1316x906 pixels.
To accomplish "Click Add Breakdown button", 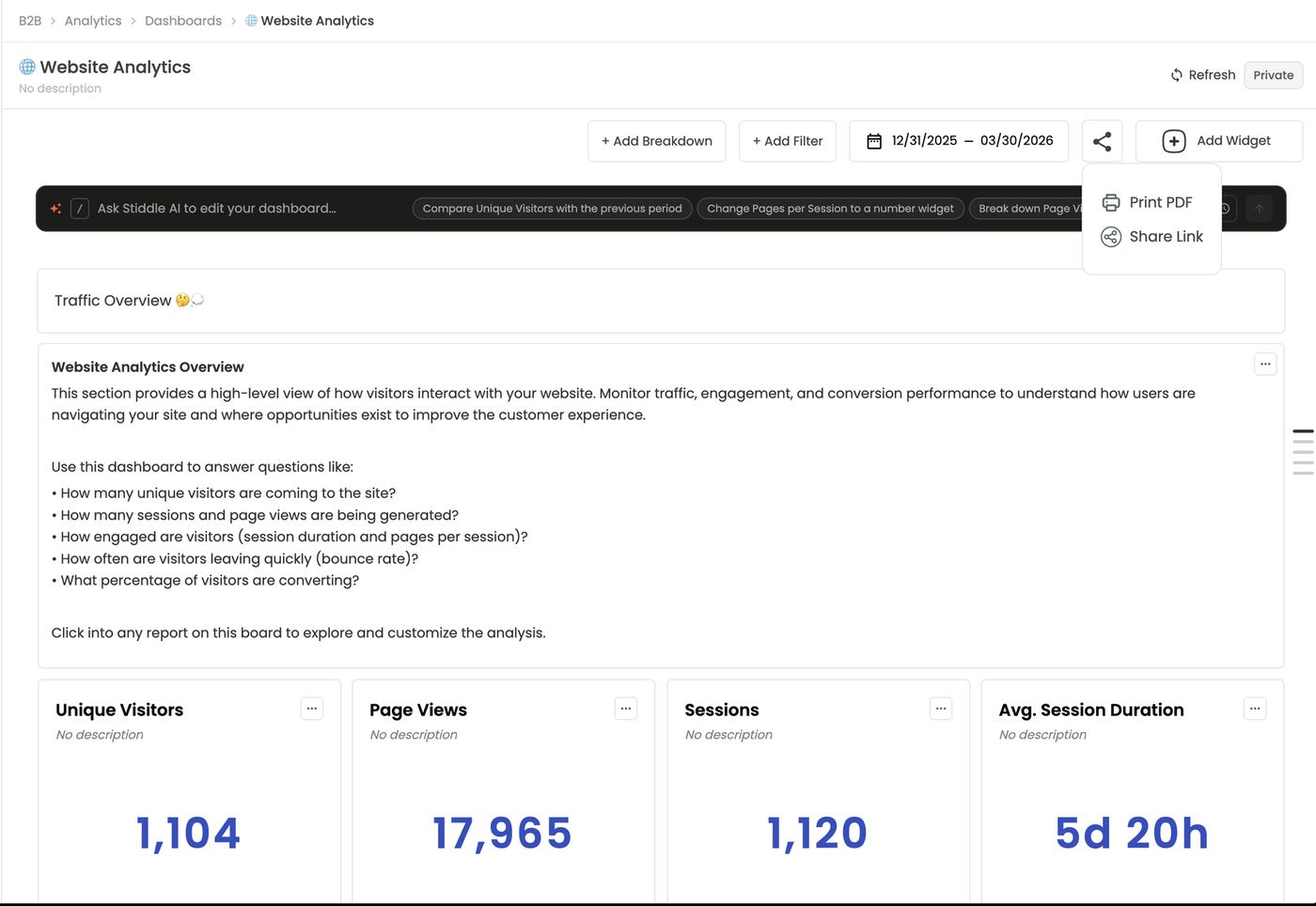I will [x=657, y=141].
